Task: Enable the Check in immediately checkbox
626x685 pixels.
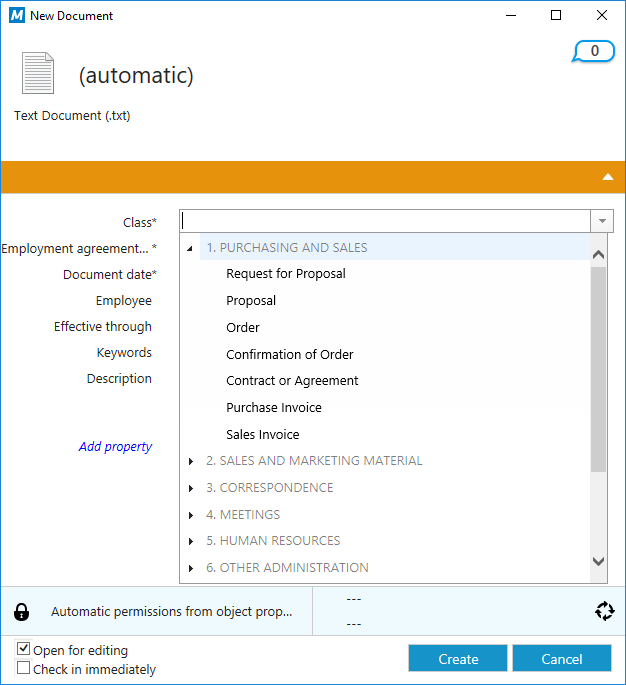Action: coord(23,668)
